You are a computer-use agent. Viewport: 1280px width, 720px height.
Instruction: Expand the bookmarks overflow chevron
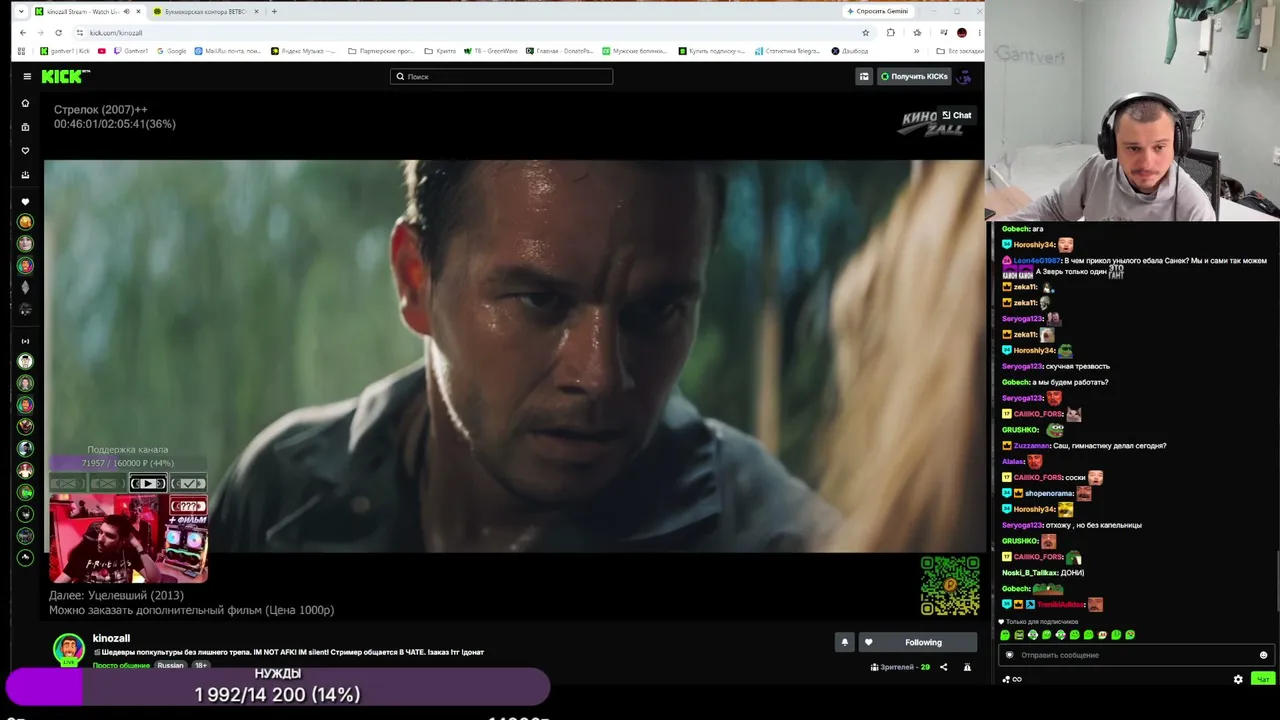[916, 51]
